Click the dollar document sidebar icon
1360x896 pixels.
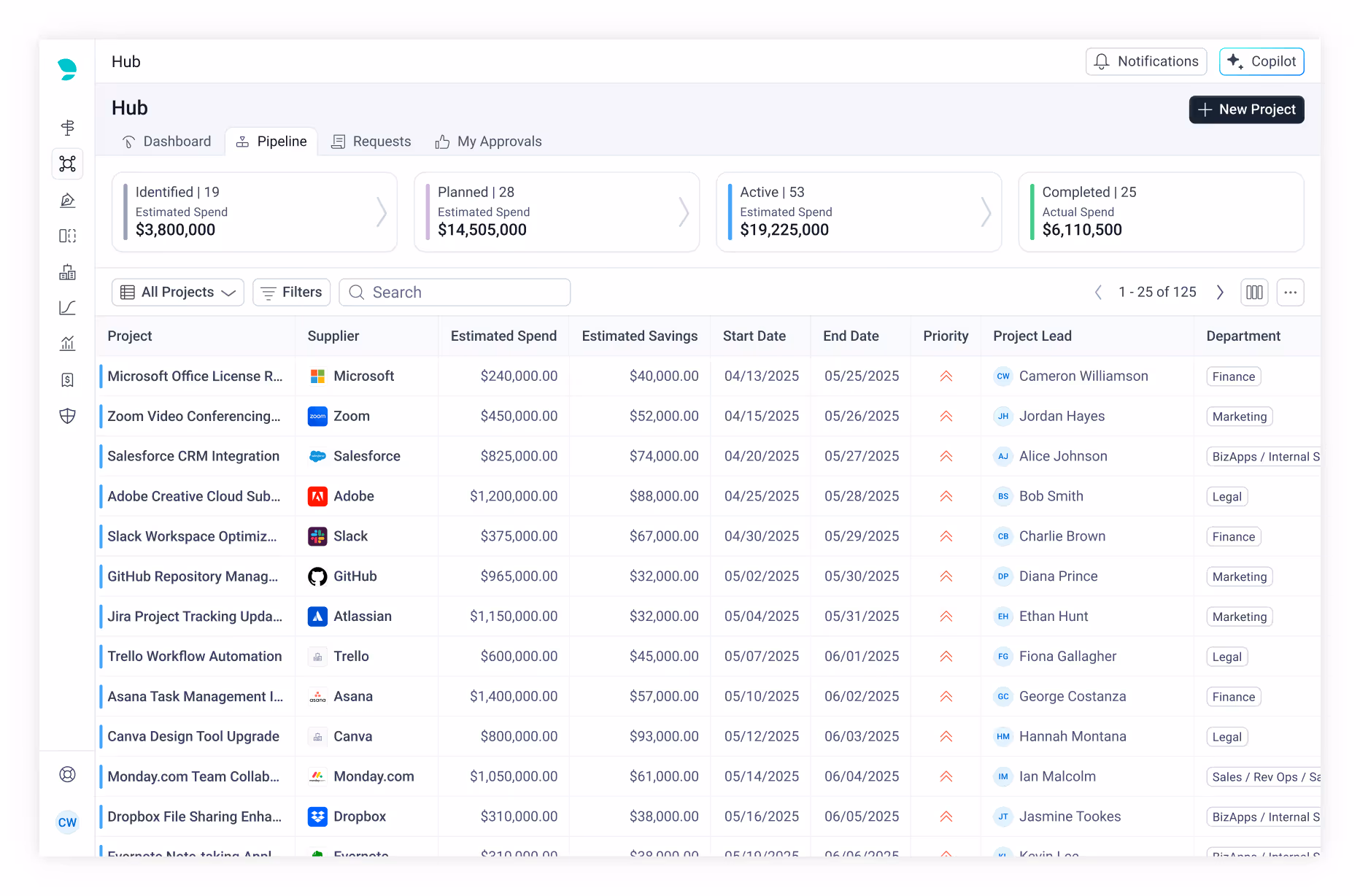click(x=68, y=379)
